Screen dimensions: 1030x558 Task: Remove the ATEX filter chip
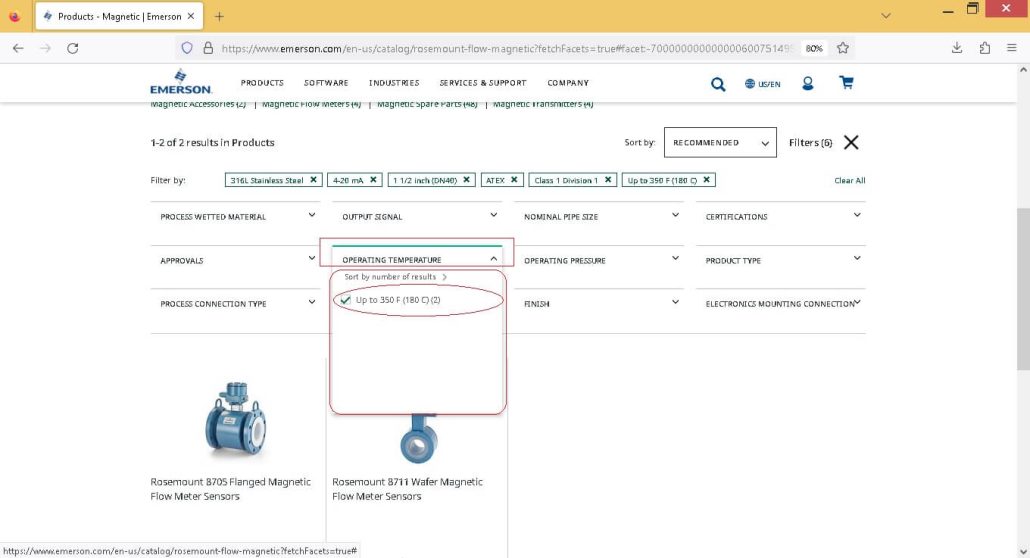(x=514, y=179)
